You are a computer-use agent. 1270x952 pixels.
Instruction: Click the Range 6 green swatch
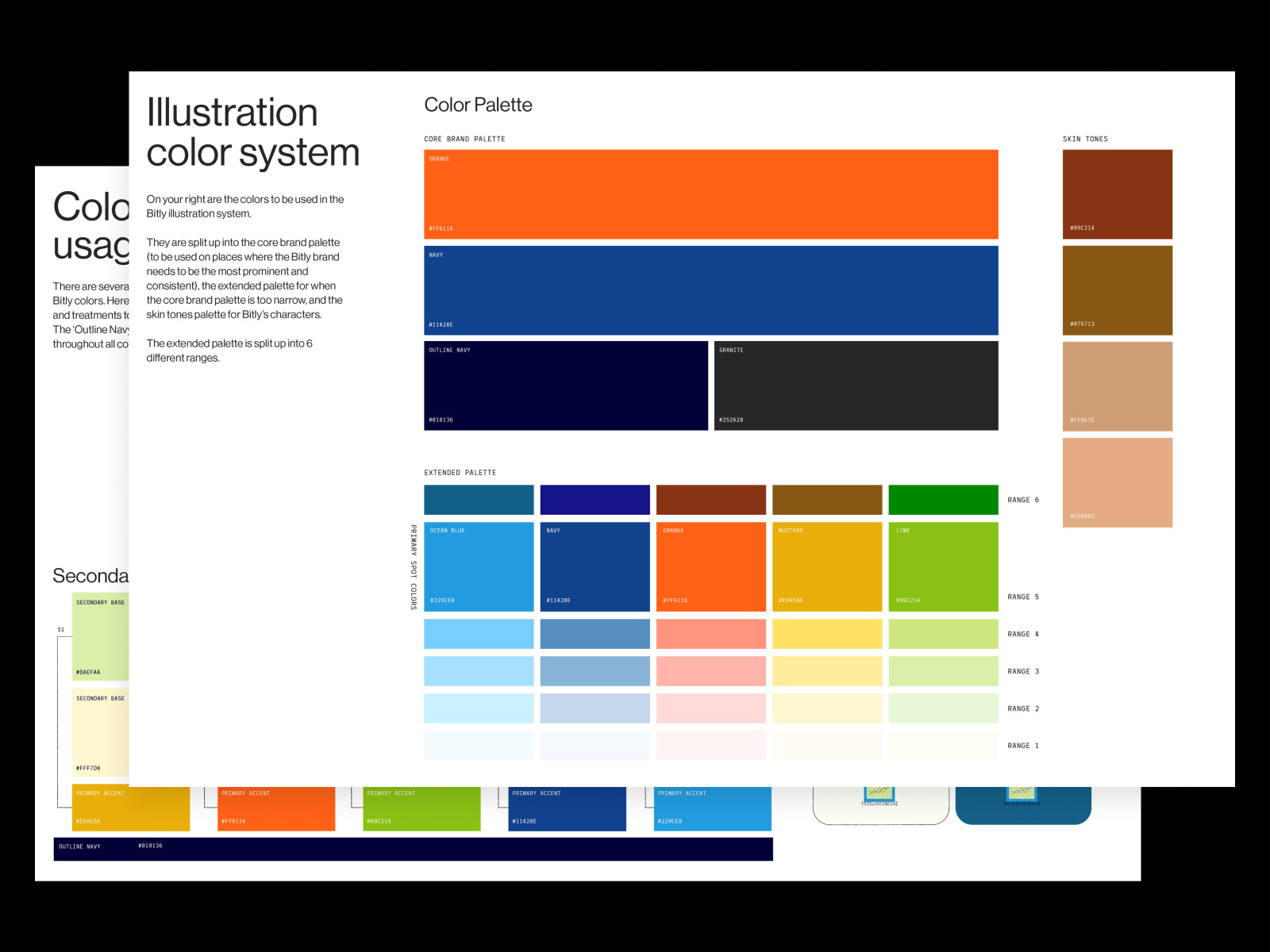[944, 500]
